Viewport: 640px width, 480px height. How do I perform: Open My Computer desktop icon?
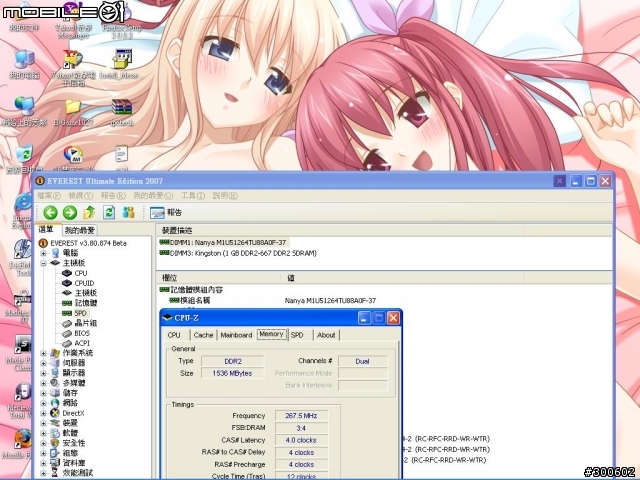coord(24,64)
